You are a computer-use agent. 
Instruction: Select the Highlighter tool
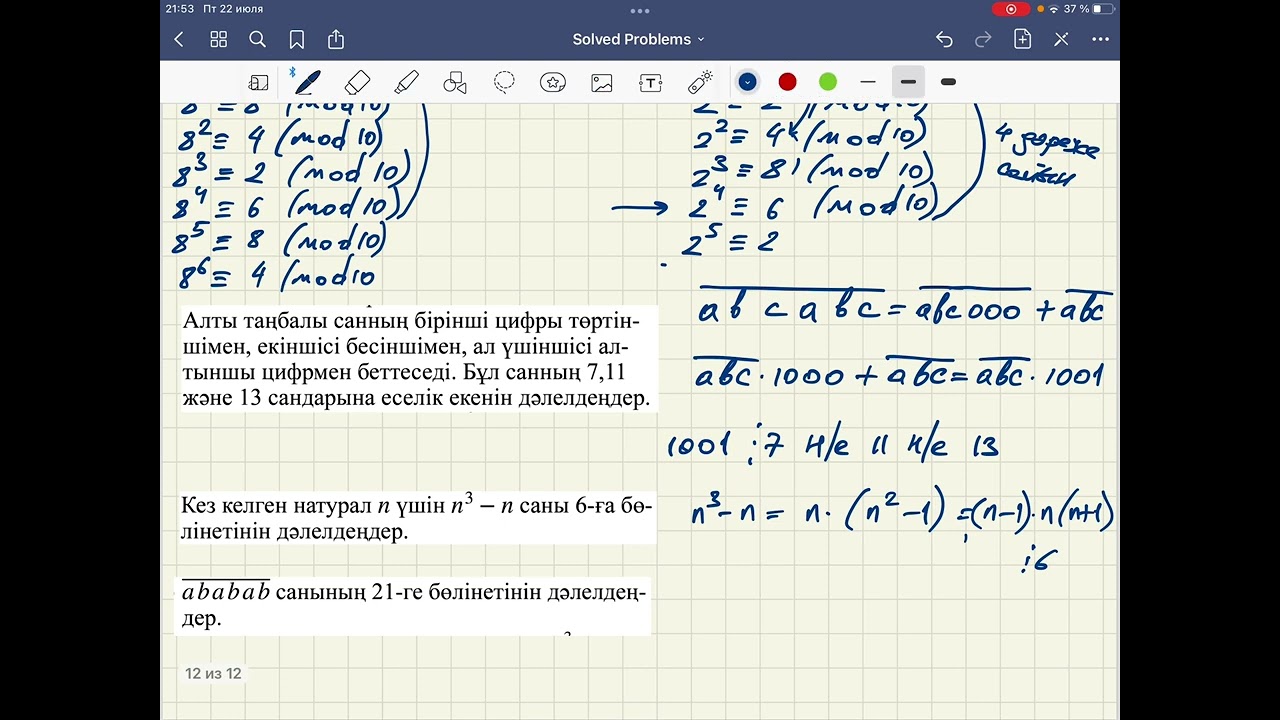tap(406, 82)
